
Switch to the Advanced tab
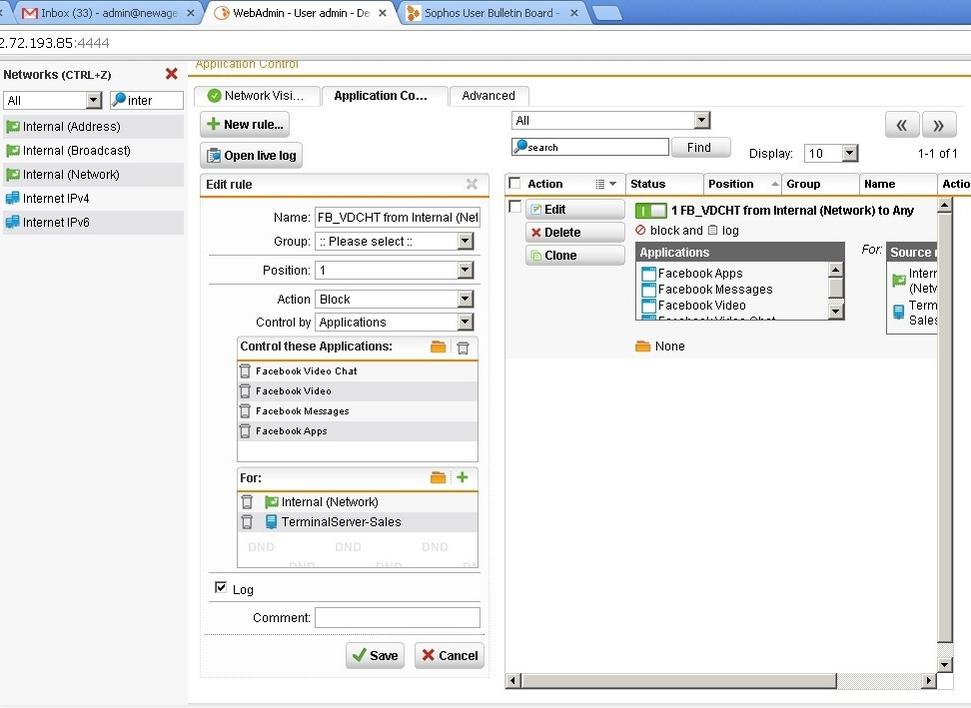pos(489,95)
